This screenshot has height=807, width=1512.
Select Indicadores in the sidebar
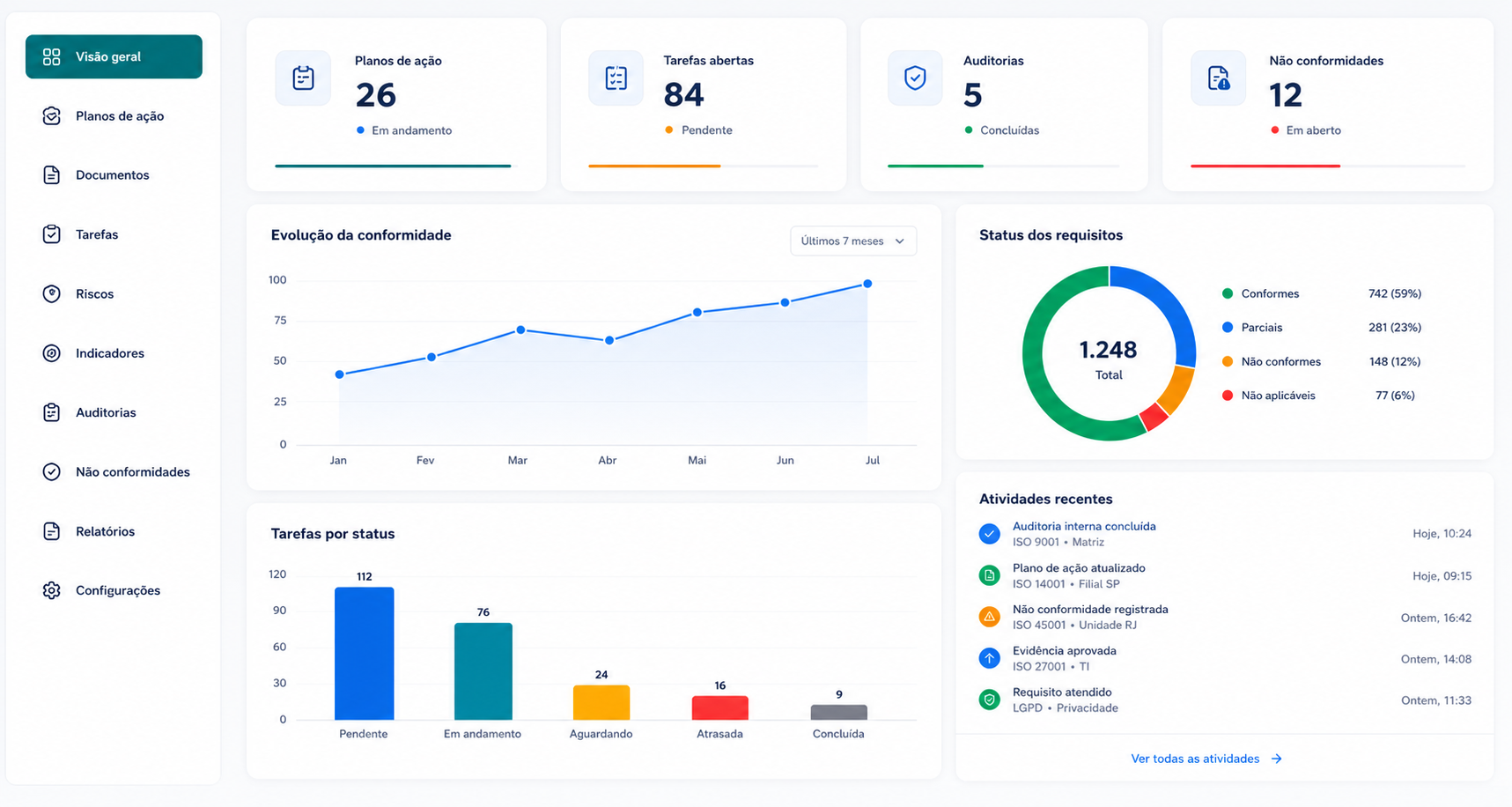(114, 352)
